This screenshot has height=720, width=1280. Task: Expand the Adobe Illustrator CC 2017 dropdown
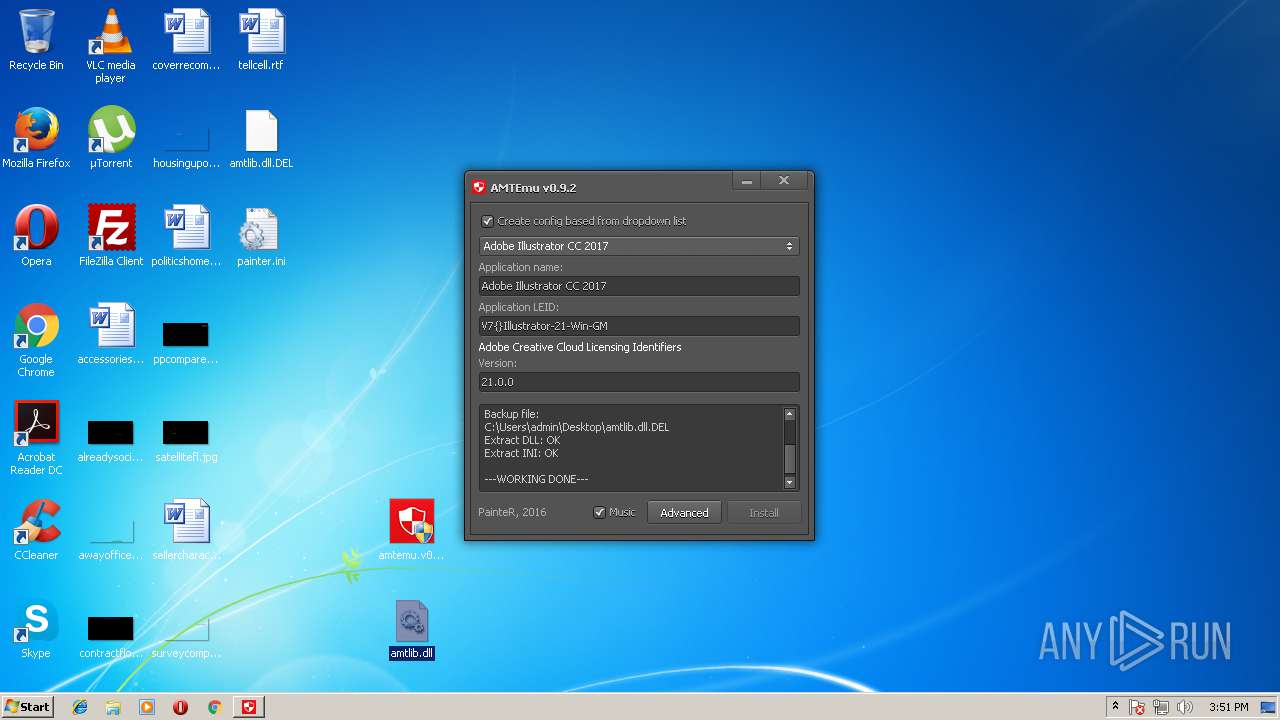(639, 246)
